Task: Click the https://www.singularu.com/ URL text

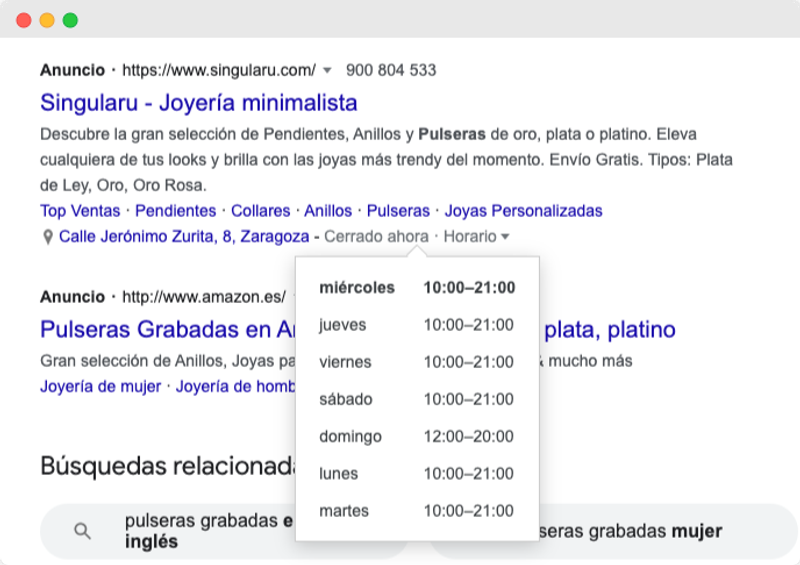Action: tap(219, 70)
